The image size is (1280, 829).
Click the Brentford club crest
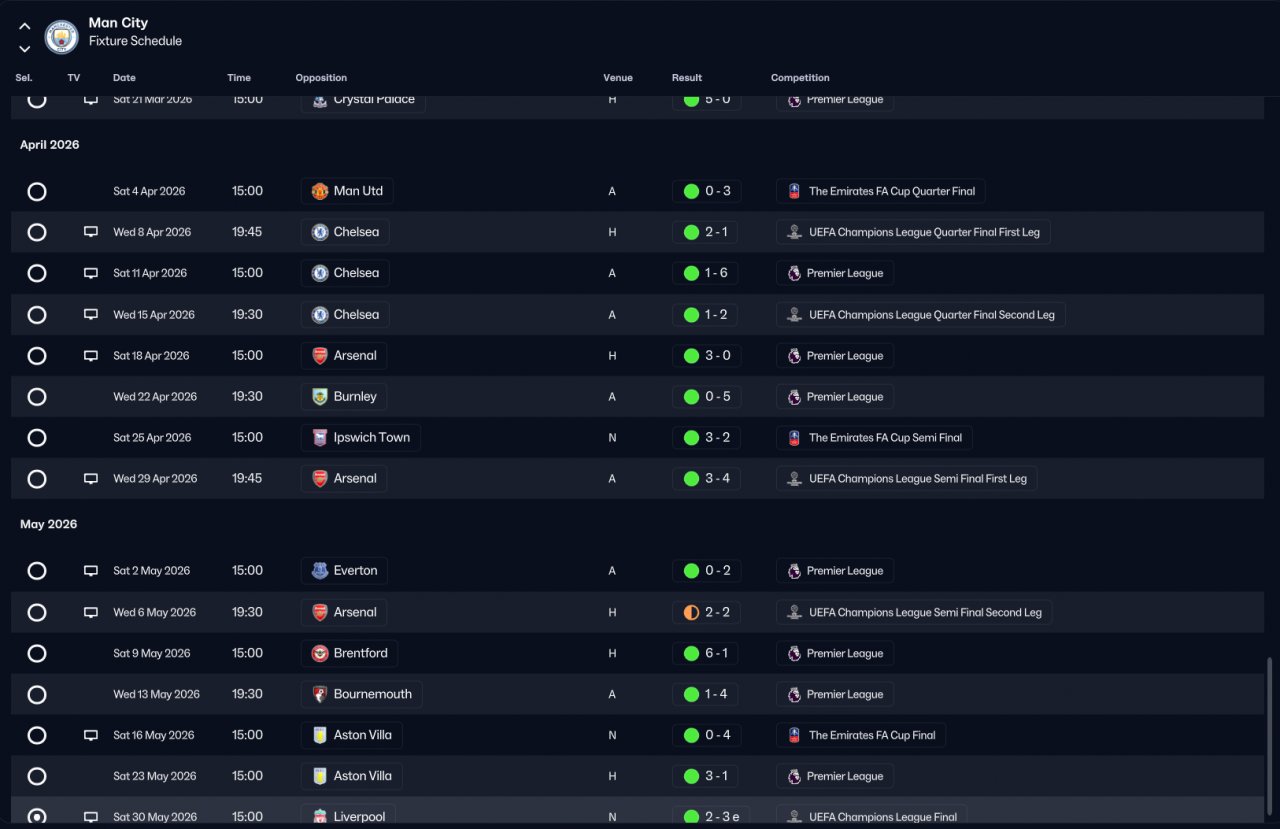coord(320,654)
